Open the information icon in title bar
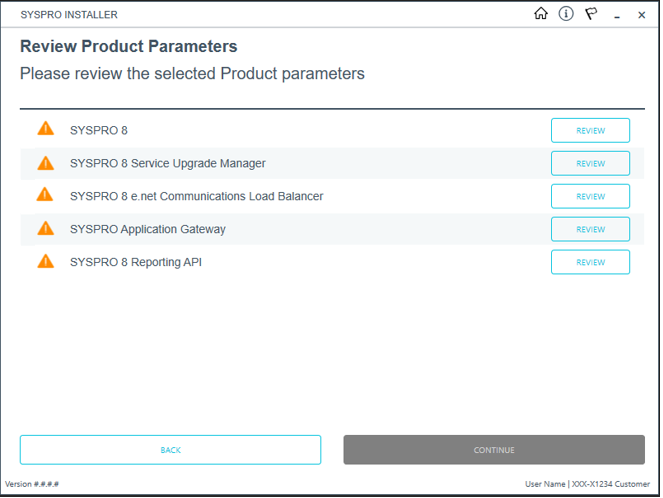Viewport: 663px width, 498px height. point(566,14)
